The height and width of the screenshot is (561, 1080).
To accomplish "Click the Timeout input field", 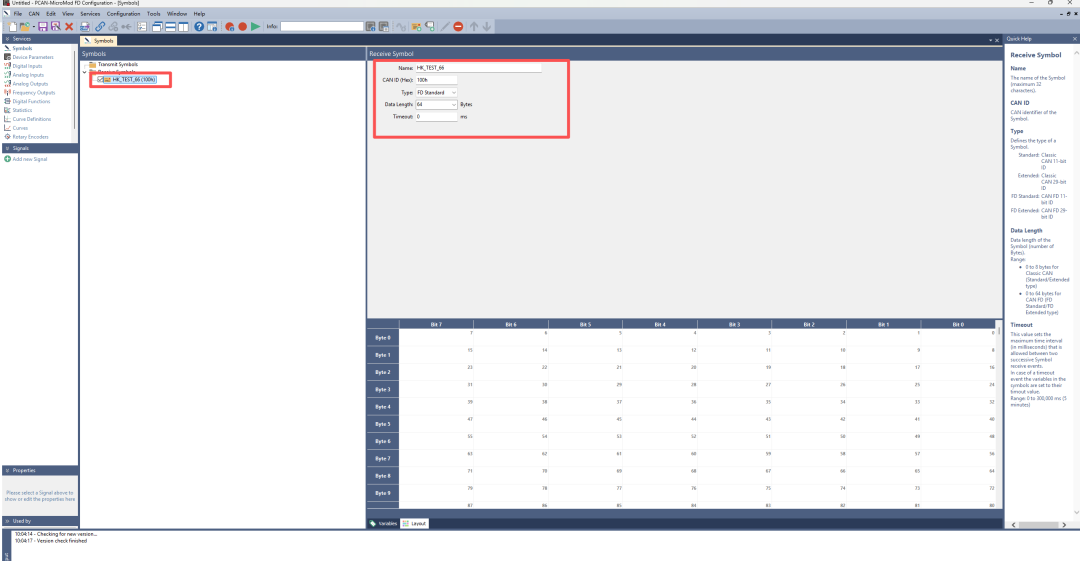I will (x=436, y=116).
